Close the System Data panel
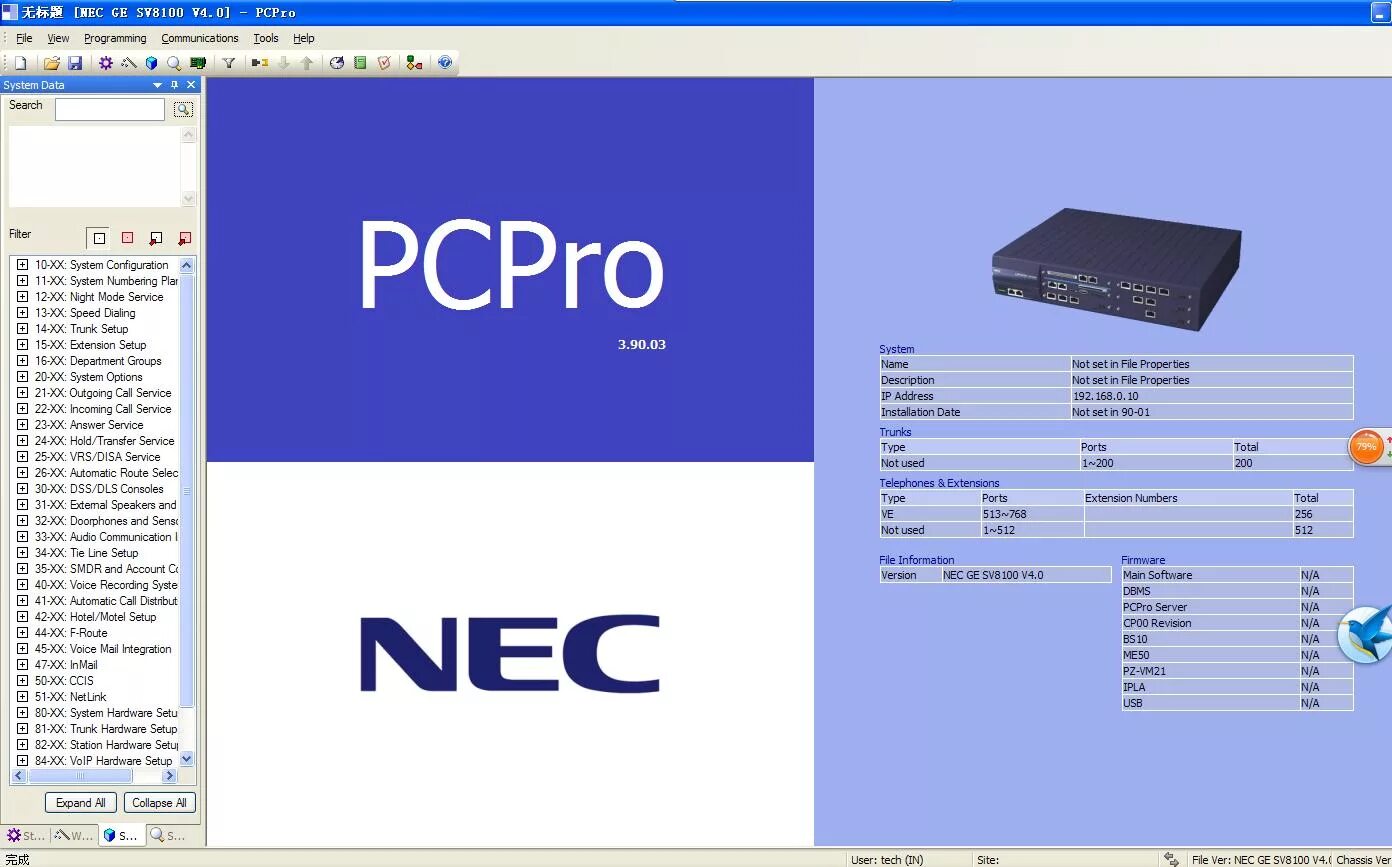 coord(191,85)
